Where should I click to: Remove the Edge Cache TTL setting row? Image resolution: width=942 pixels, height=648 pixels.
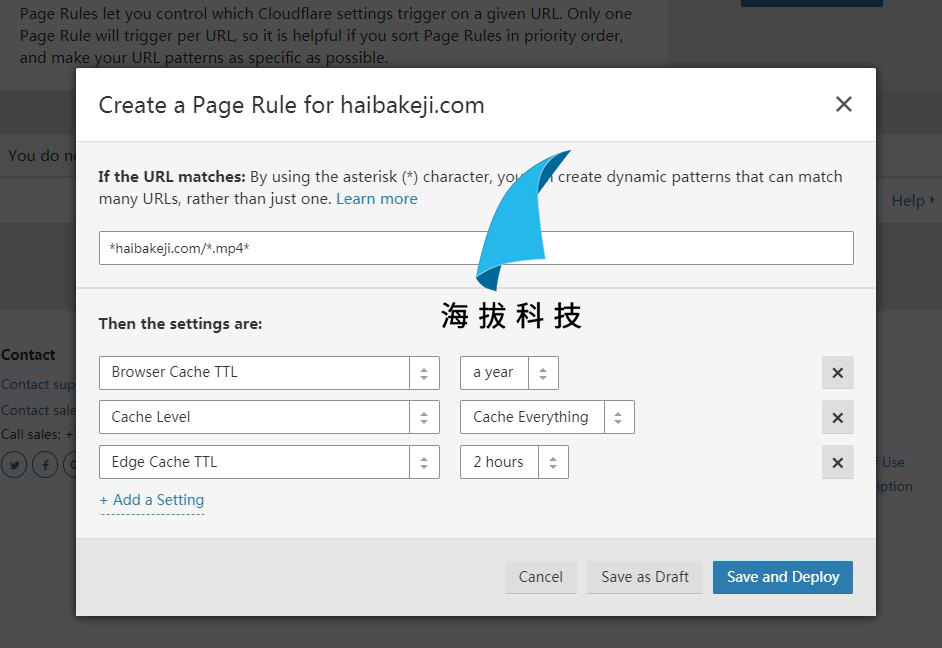point(837,462)
